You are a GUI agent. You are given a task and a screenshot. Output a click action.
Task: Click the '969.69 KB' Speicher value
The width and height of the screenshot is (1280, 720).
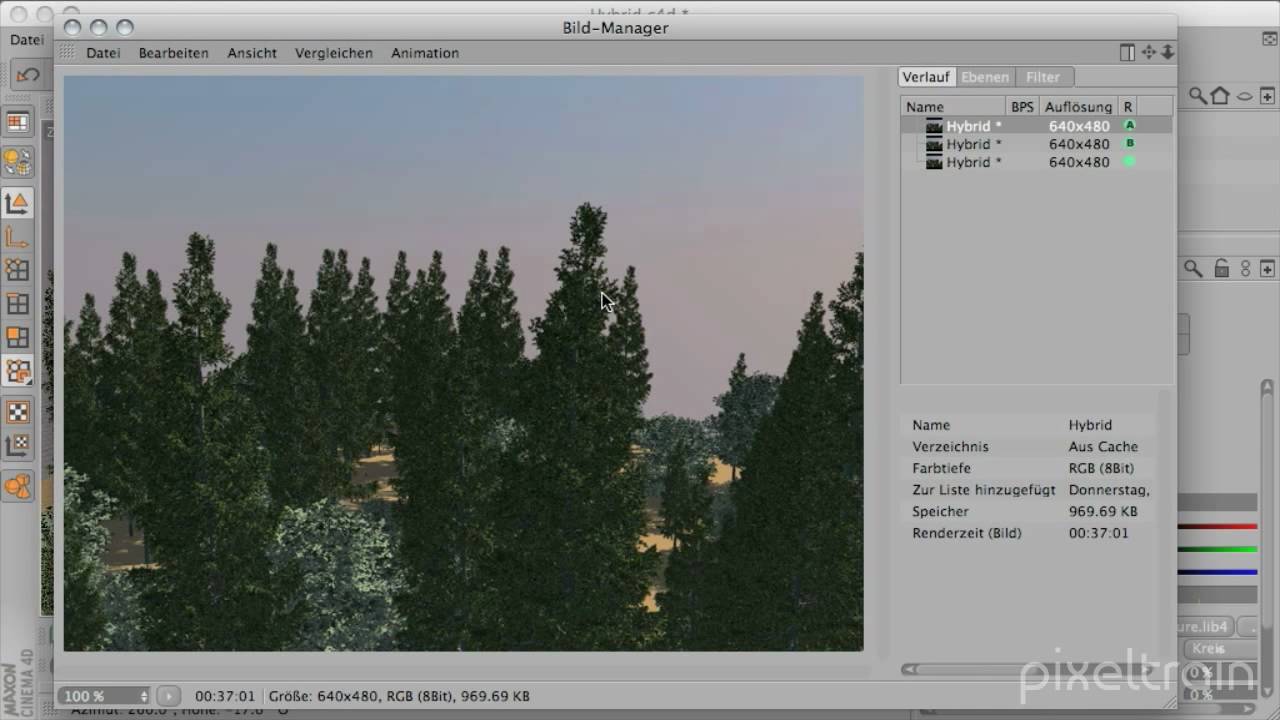point(1103,511)
